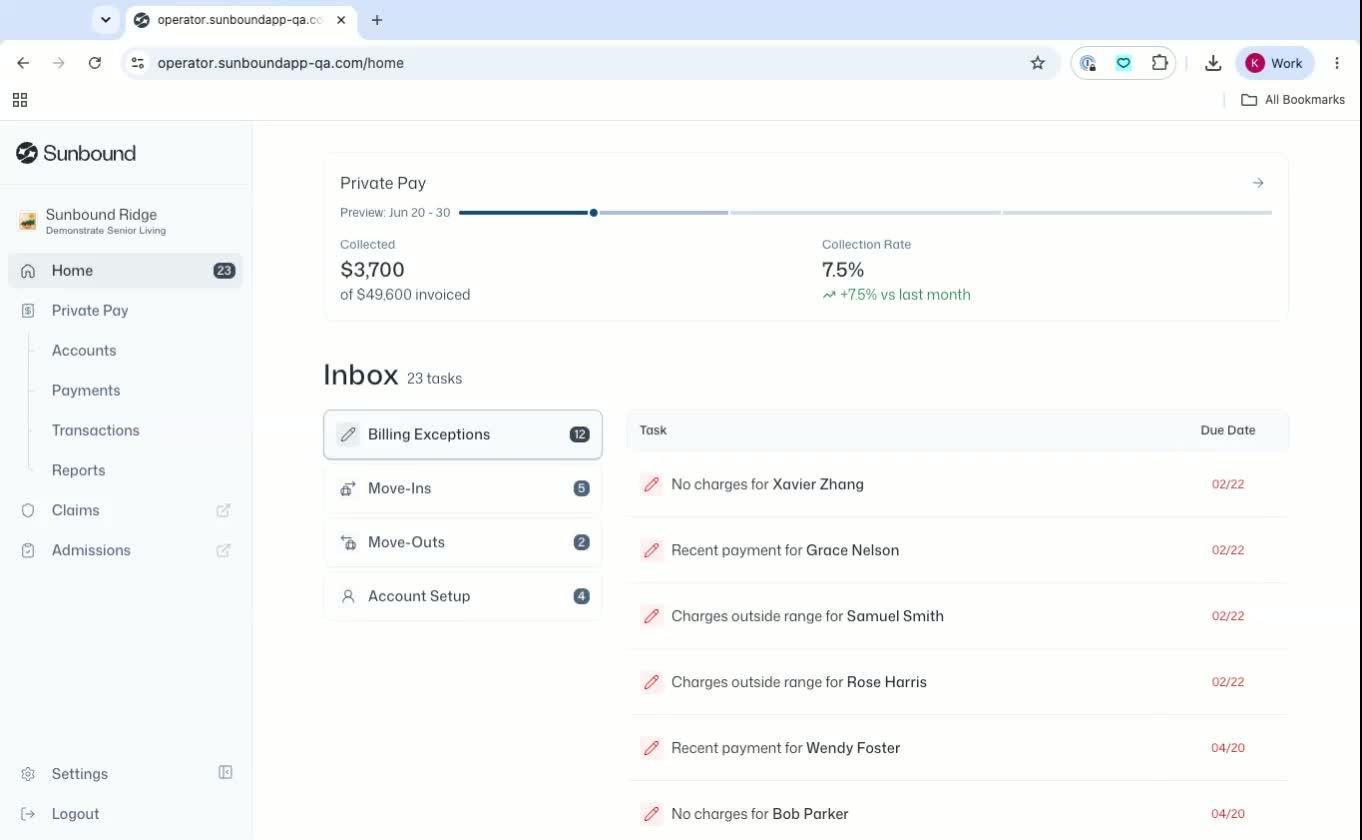Click the browser address bar
This screenshot has width=1362, height=840.
click(x=590, y=63)
